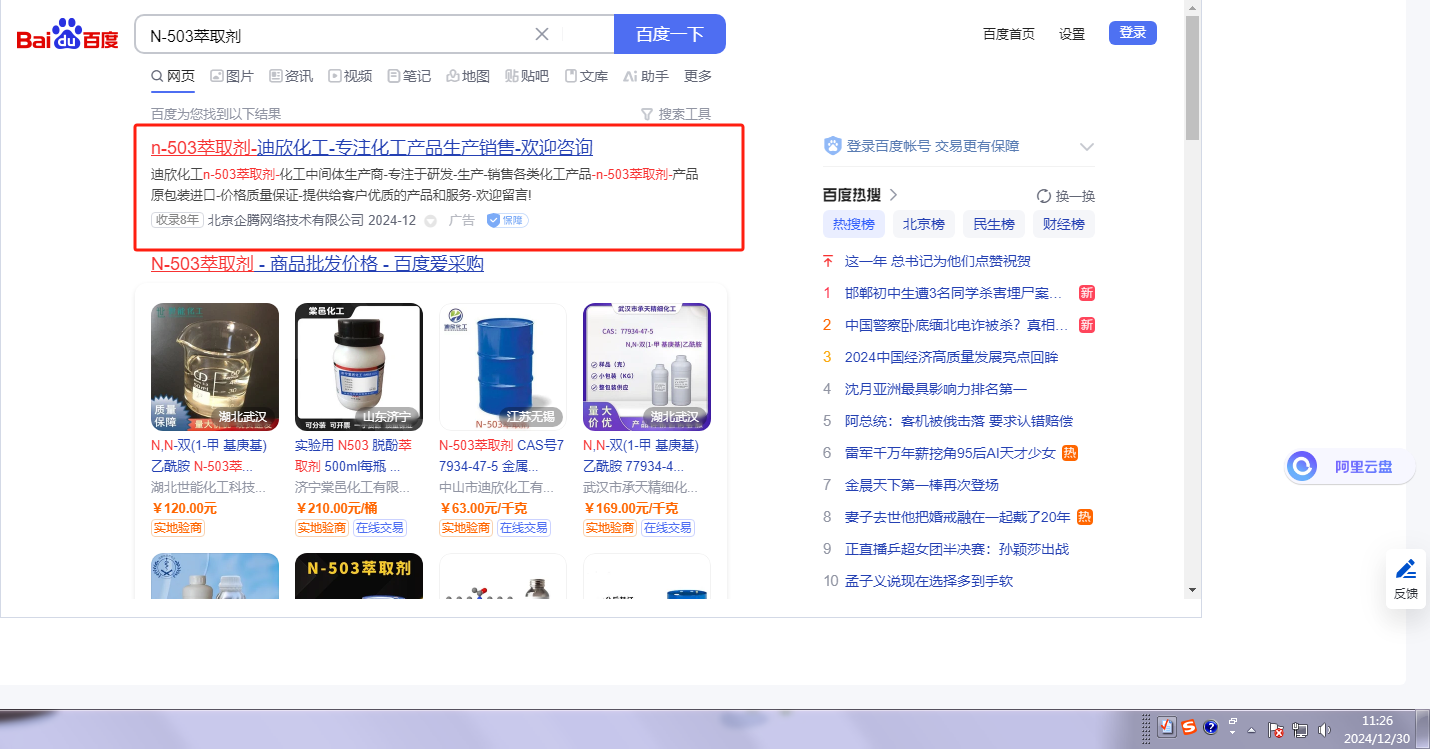The height and width of the screenshot is (749, 1430).
Task: Open hot search 2024中国经济高质量发展亮点回眸
Action: coord(951,357)
